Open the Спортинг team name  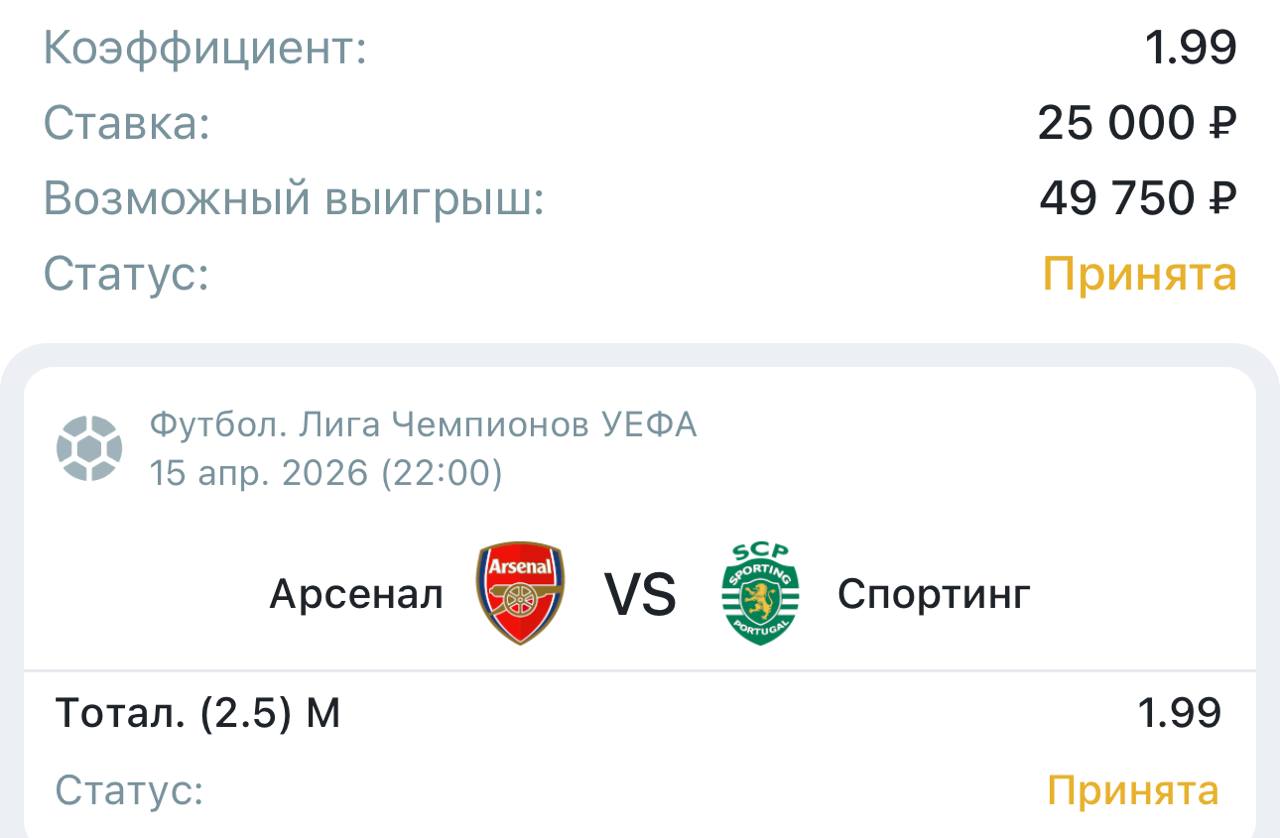[x=933, y=595]
